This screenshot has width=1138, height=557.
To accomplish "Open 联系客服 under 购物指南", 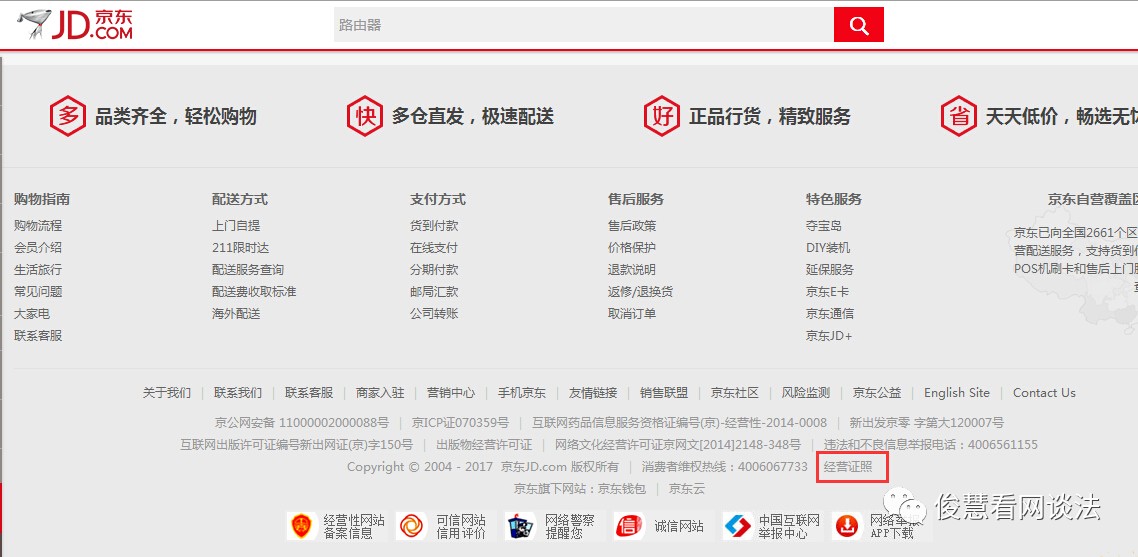I will (38, 336).
